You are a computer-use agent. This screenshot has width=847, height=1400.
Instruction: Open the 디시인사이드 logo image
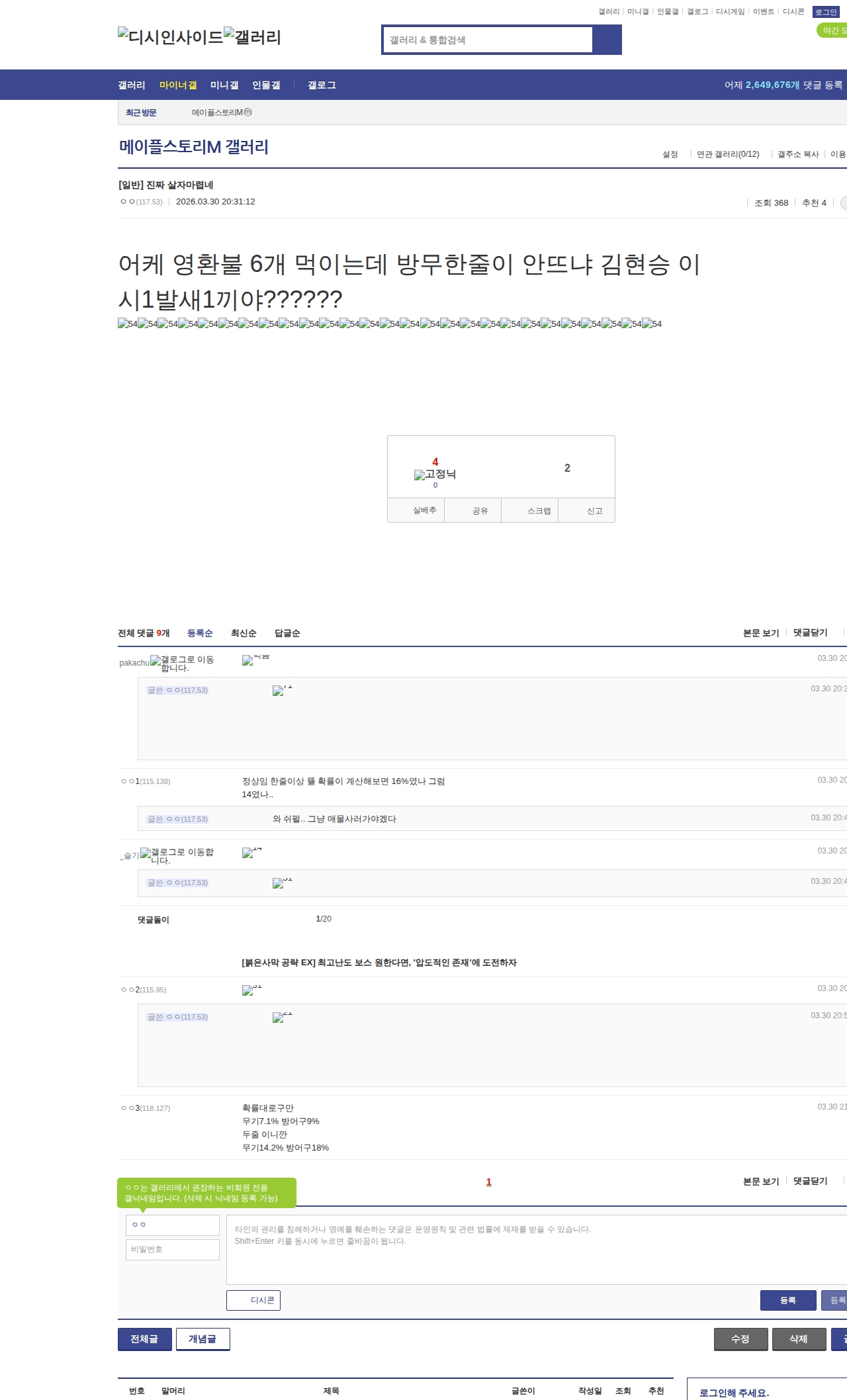[171, 36]
